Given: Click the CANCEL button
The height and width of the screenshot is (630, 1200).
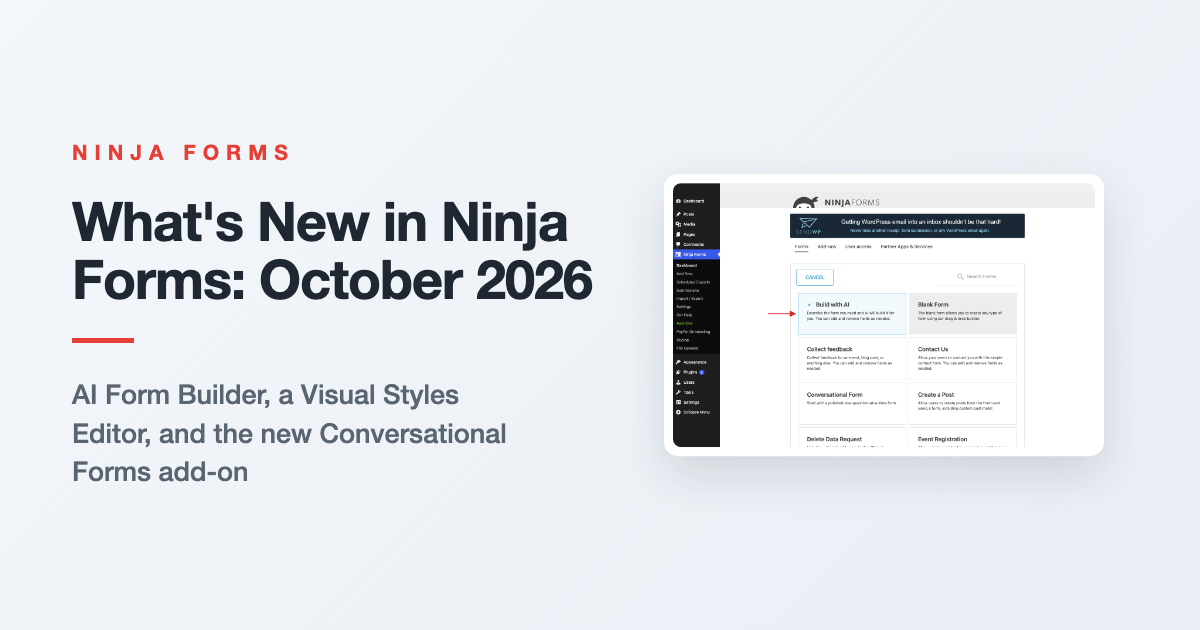Looking at the screenshot, I should click(x=814, y=277).
